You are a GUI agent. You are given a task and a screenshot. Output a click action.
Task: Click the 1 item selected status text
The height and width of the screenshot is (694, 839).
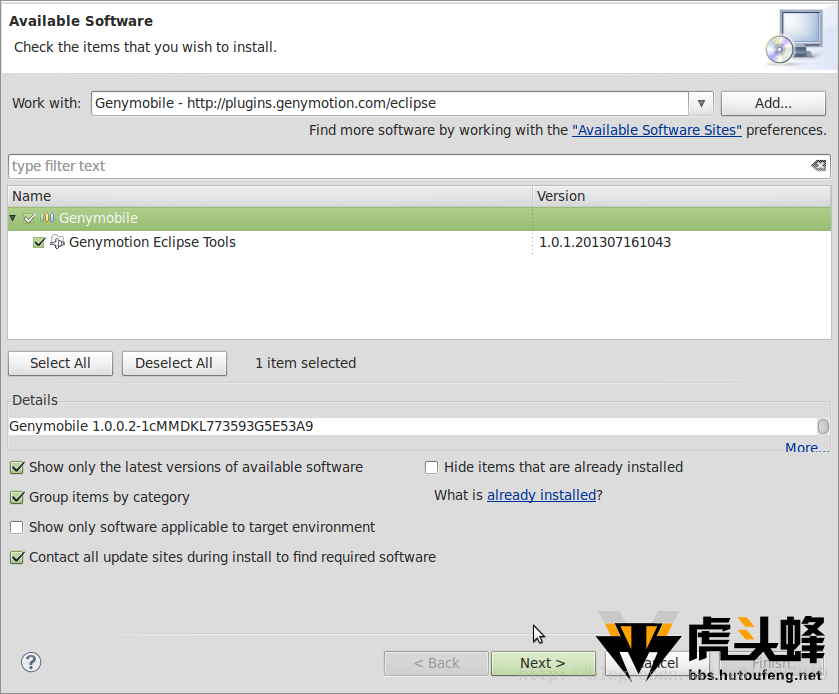306,363
